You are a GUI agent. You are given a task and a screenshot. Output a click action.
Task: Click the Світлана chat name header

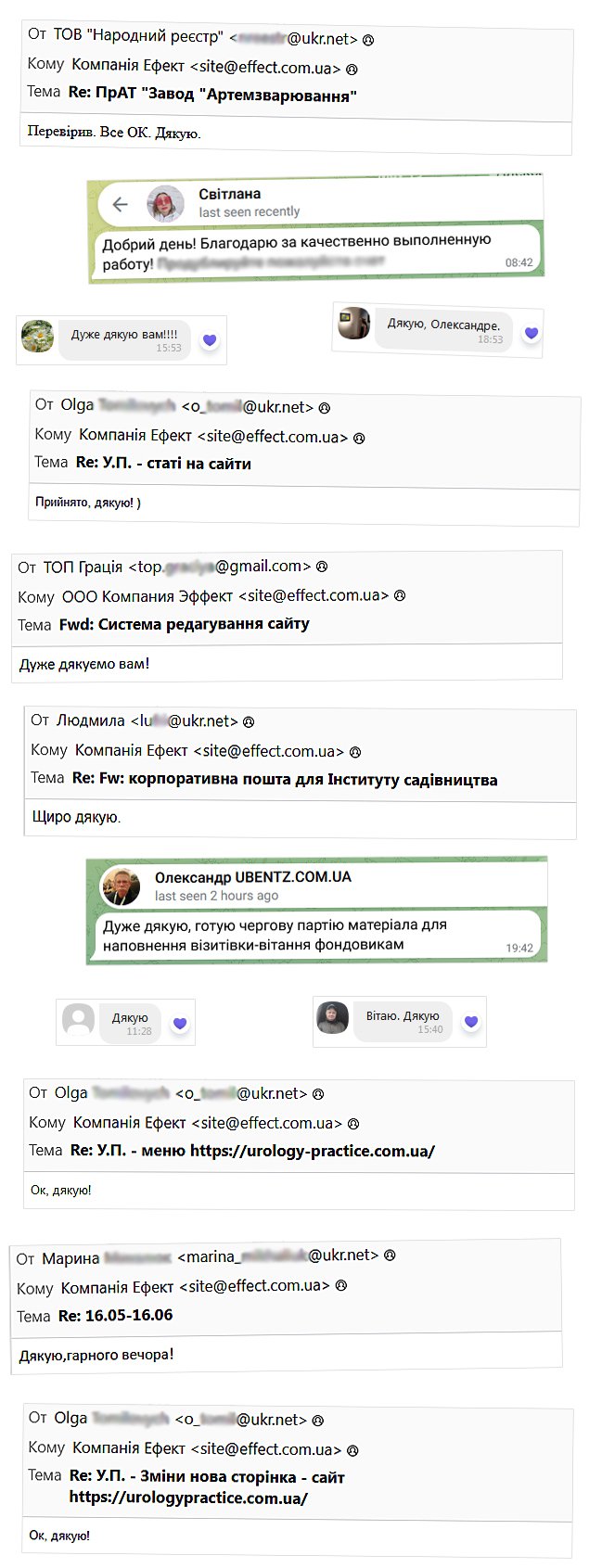(x=229, y=194)
